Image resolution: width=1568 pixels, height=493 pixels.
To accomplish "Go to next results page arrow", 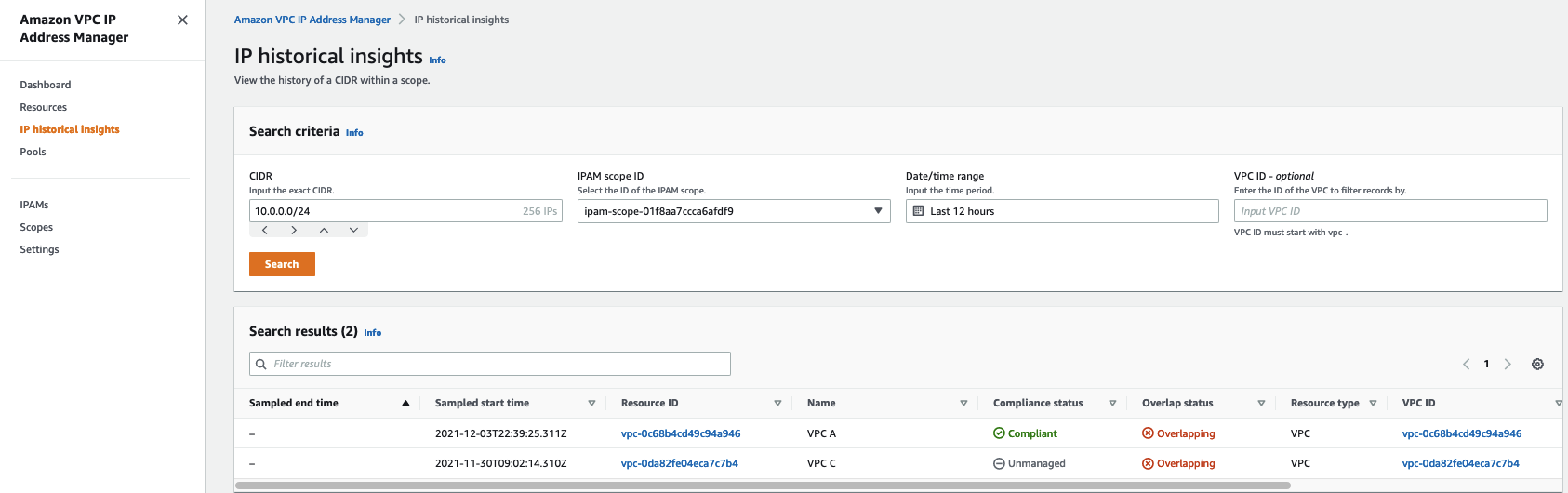I will [1508, 364].
